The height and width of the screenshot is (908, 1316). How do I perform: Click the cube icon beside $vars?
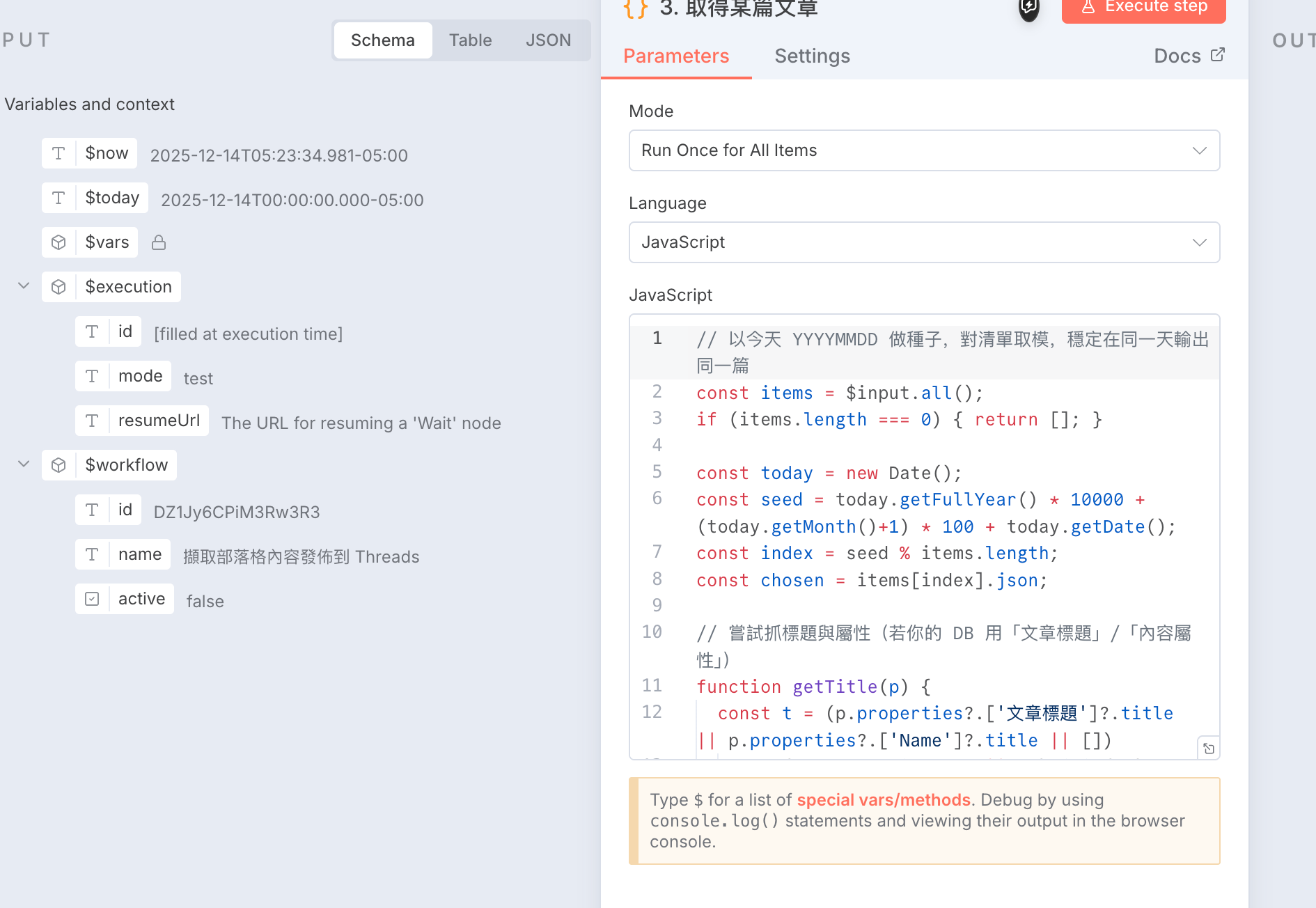[59, 242]
